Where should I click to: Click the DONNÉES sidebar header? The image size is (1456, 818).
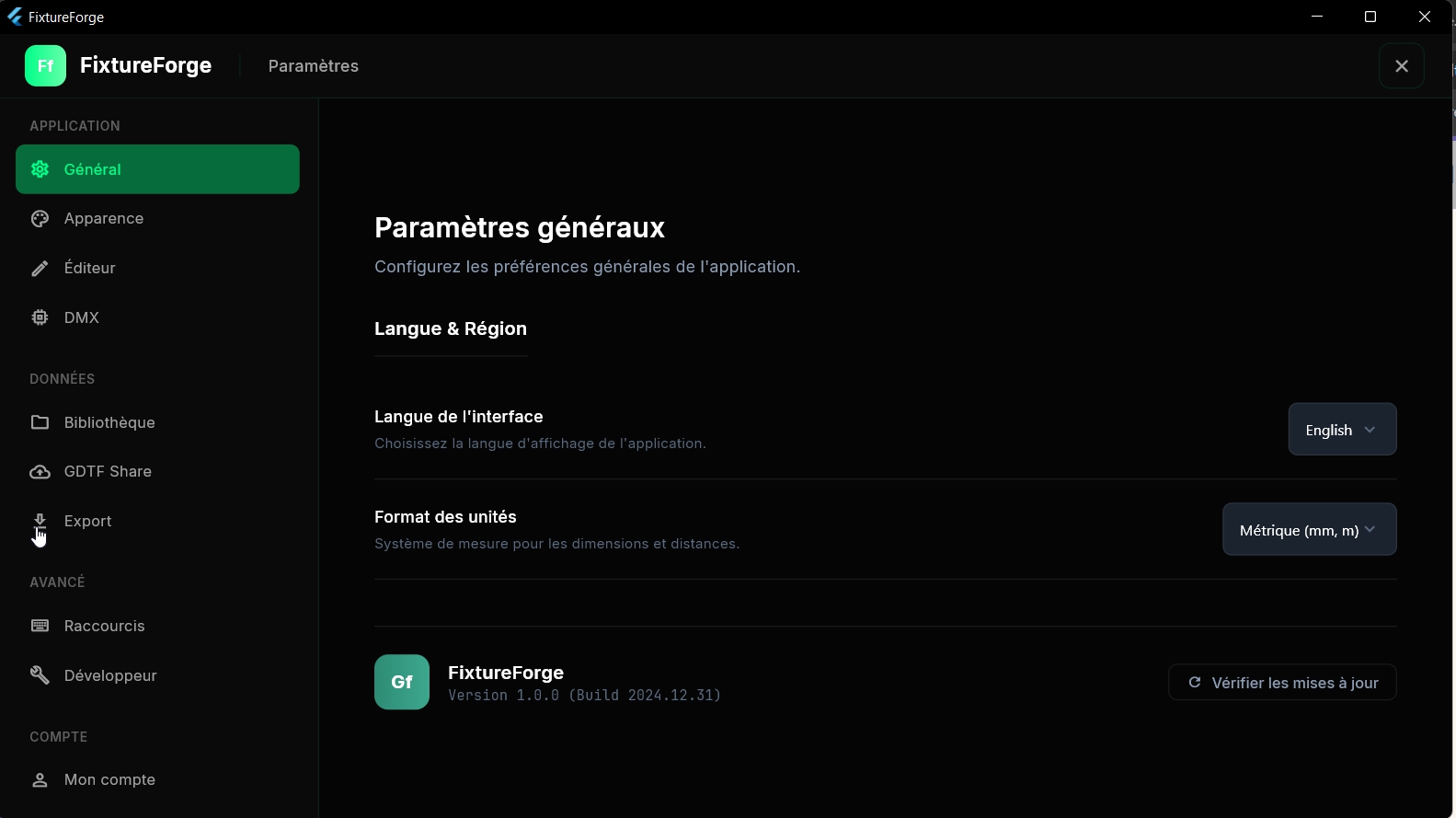[62, 379]
